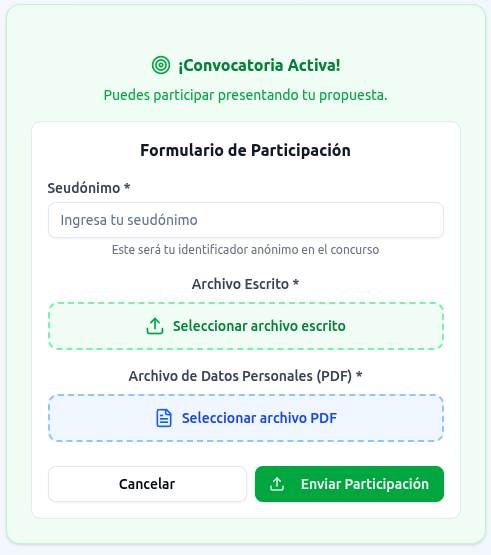The width and height of the screenshot is (491, 555).
Task: Click the asterisk next to Seudónimo
Action: tap(127, 186)
